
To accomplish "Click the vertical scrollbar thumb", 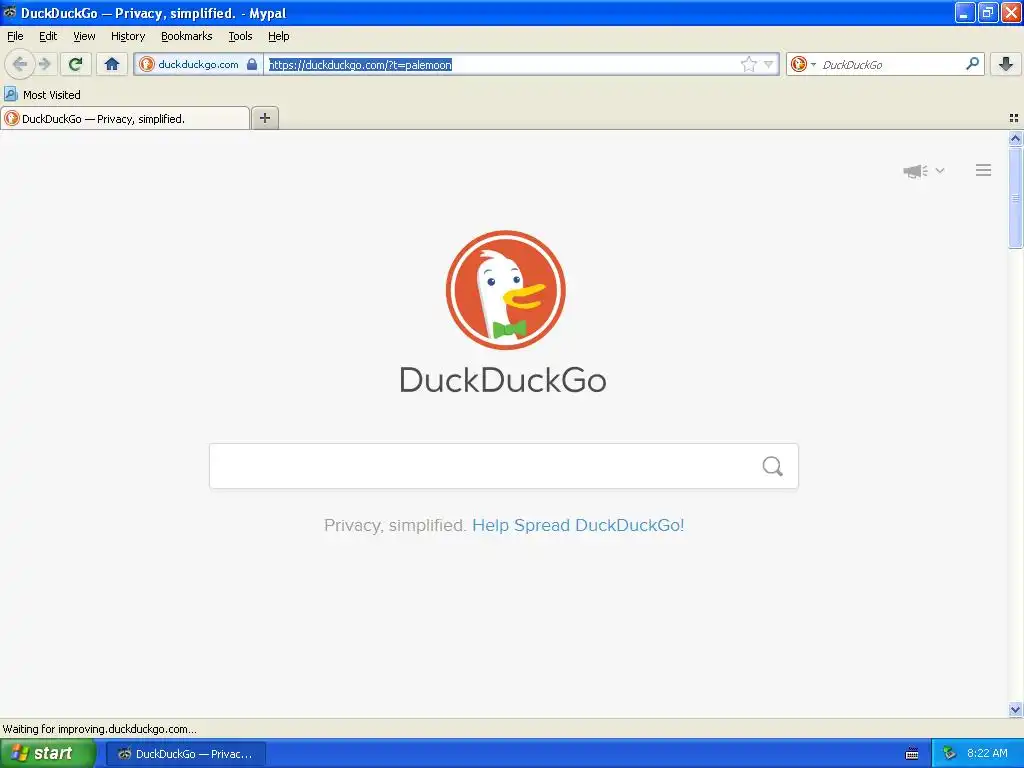I will (x=1015, y=198).
